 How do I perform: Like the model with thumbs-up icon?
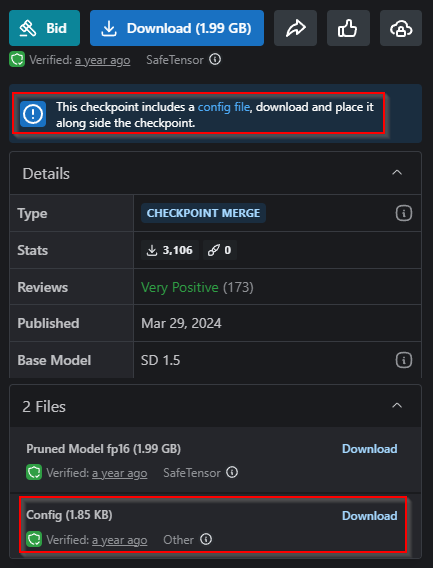click(348, 28)
